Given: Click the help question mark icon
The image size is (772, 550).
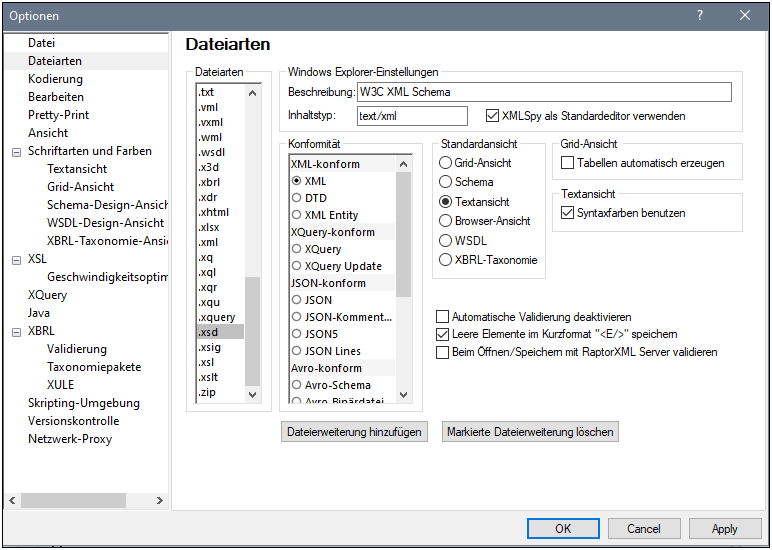Looking at the screenshot, I should click(699, 15).
